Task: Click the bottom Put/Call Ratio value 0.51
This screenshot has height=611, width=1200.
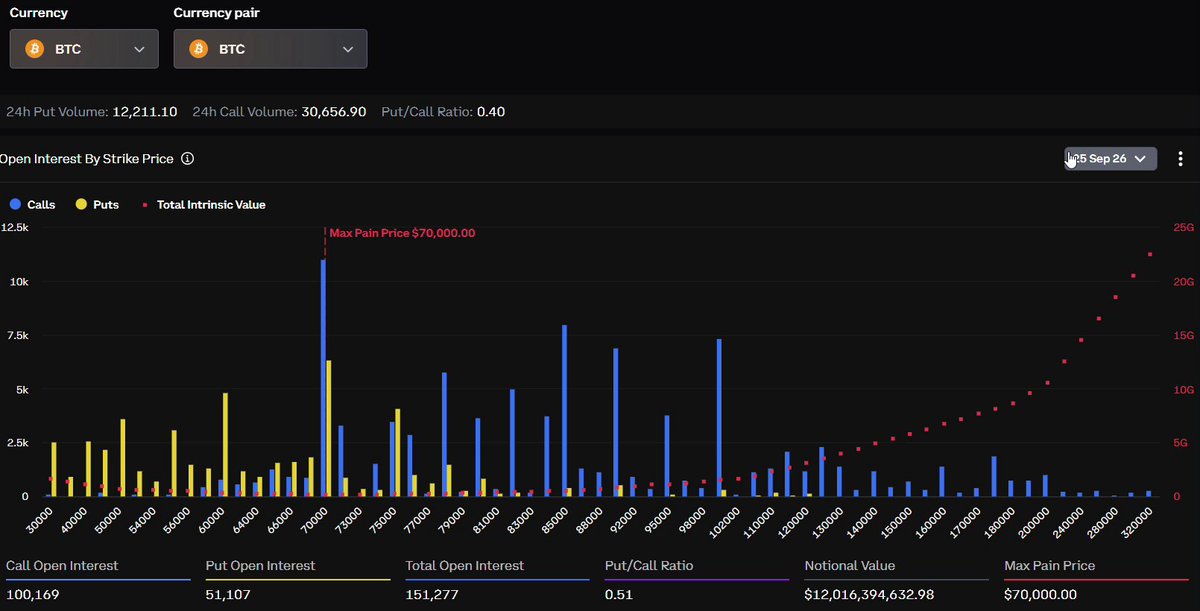Action: (619, 595)
